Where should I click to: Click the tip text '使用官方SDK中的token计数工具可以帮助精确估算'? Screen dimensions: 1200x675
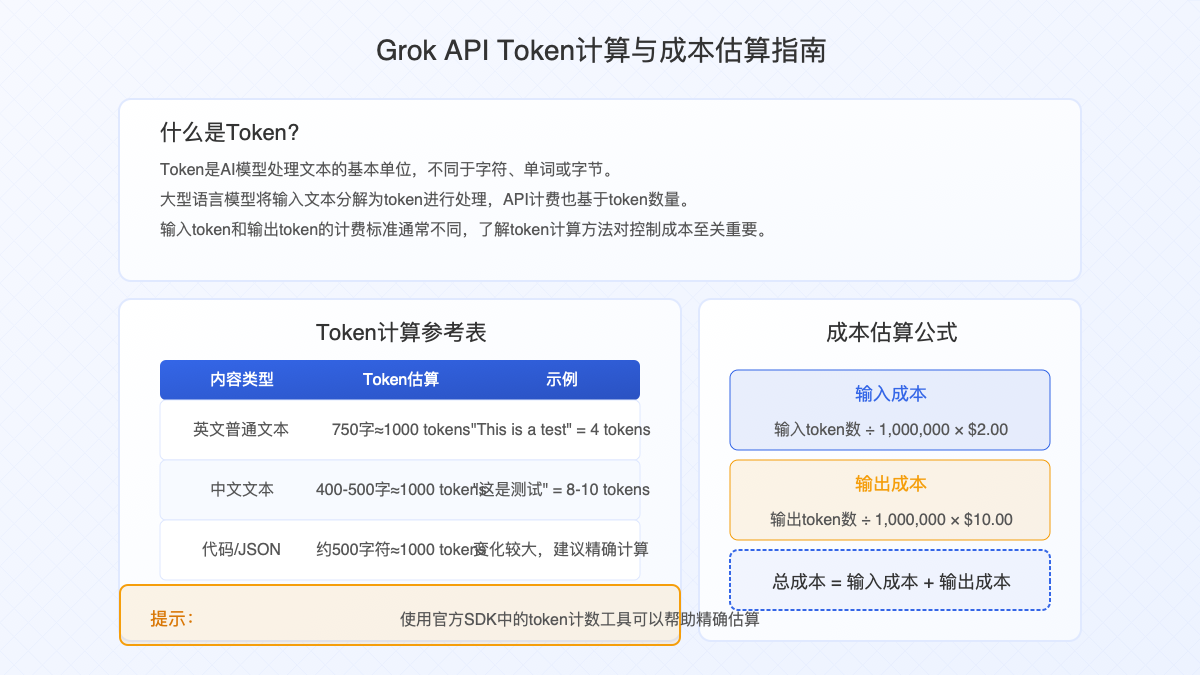click(x=580, y=619)
